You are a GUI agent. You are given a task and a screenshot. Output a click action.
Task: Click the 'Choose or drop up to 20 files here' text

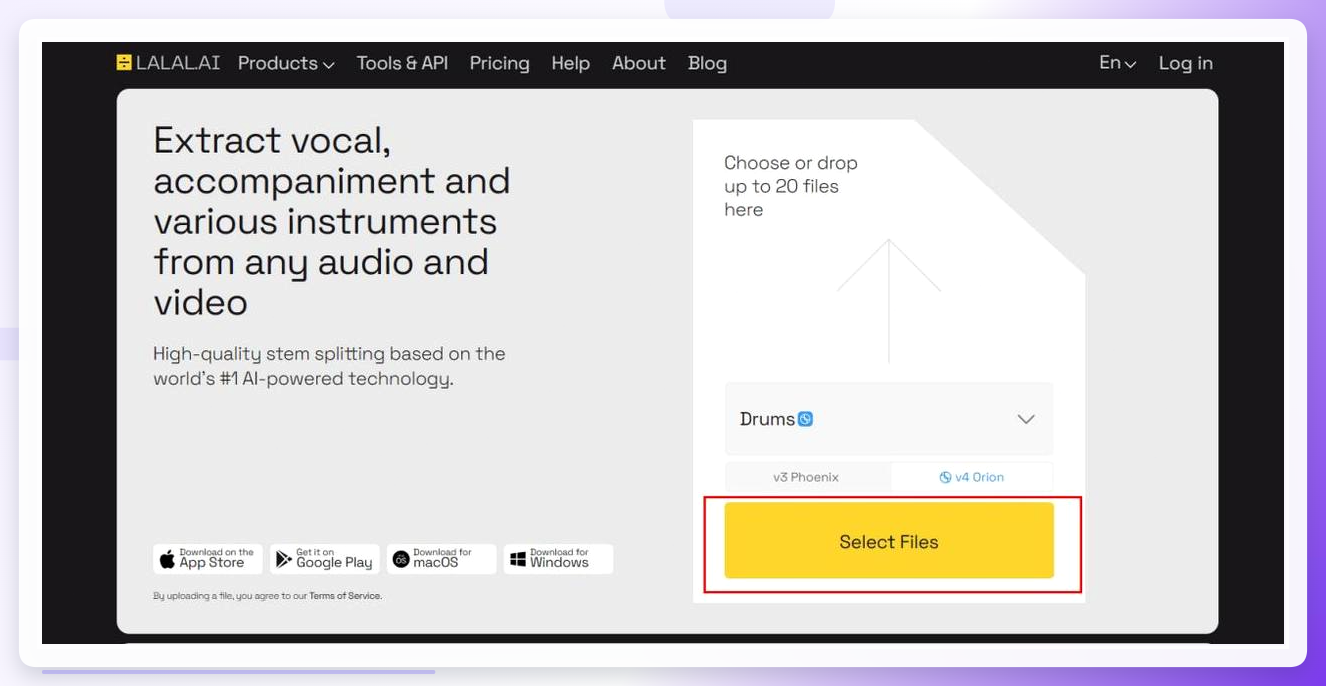click(x=791, y=186)
